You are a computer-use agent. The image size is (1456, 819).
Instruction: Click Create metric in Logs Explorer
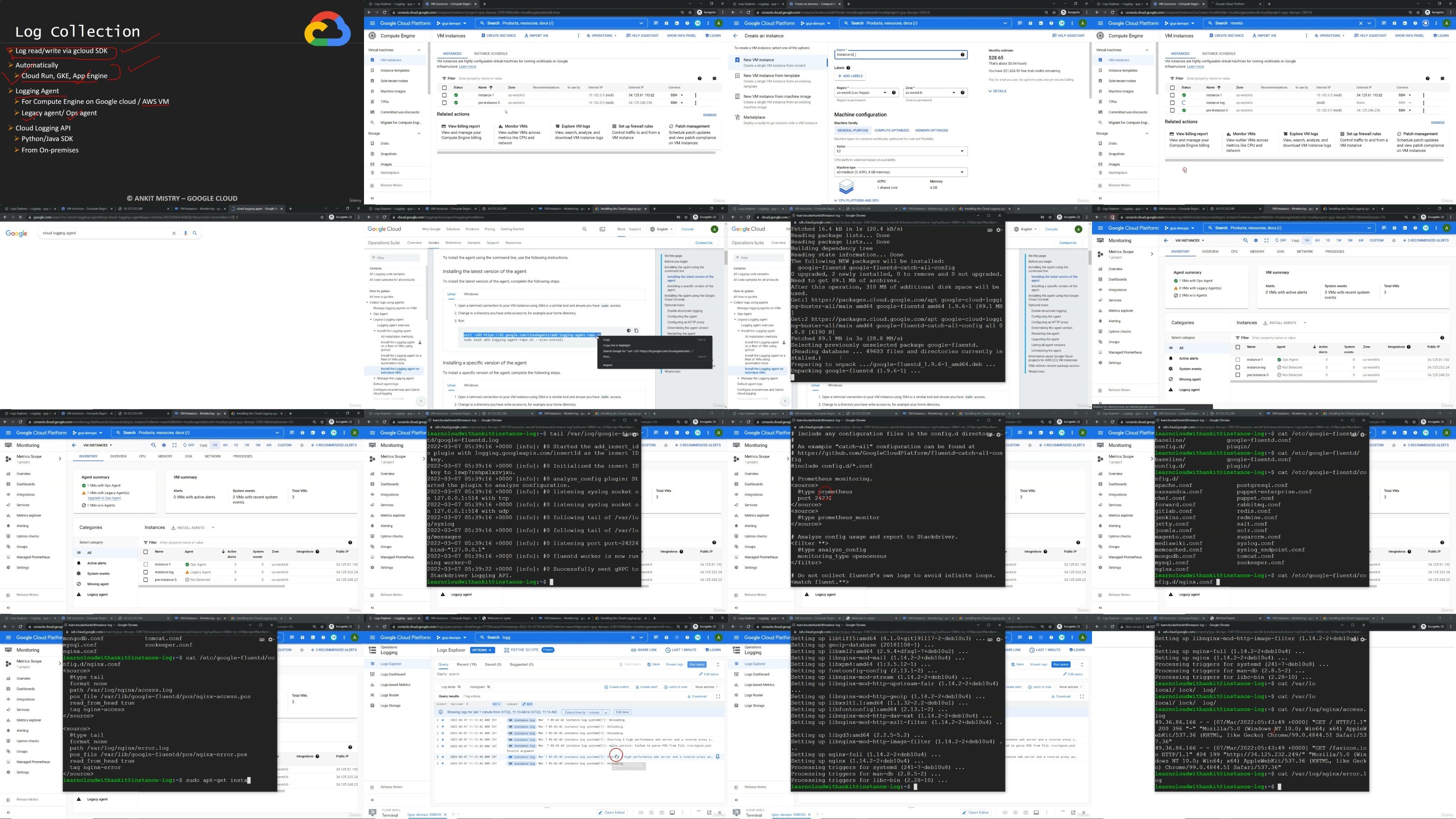(617, 688)
